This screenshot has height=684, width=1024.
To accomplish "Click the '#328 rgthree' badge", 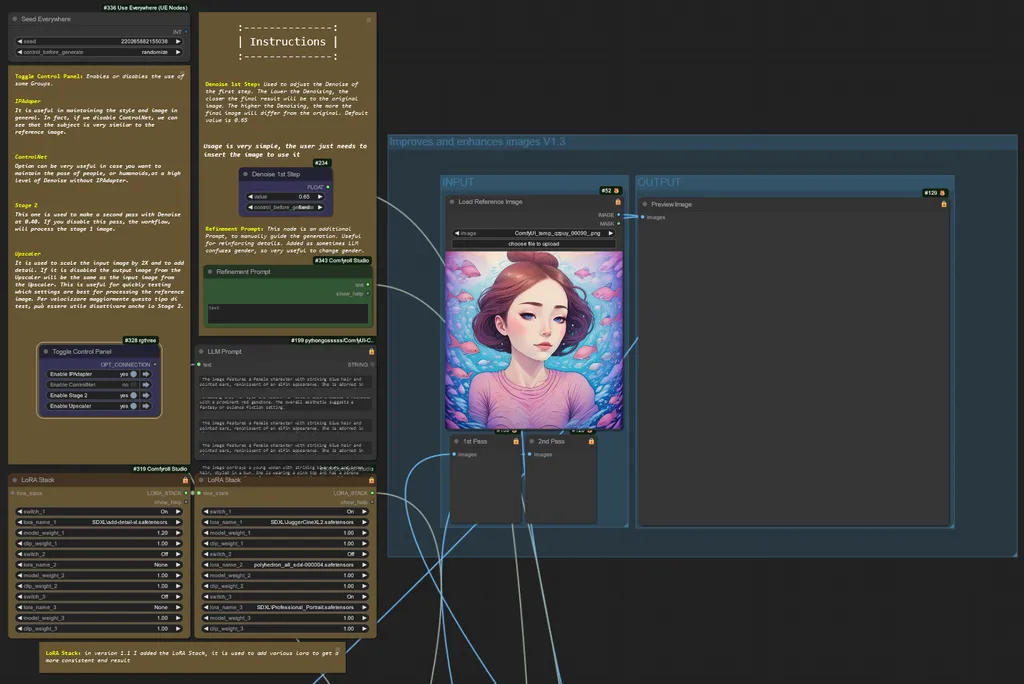I will pos(140,340).
